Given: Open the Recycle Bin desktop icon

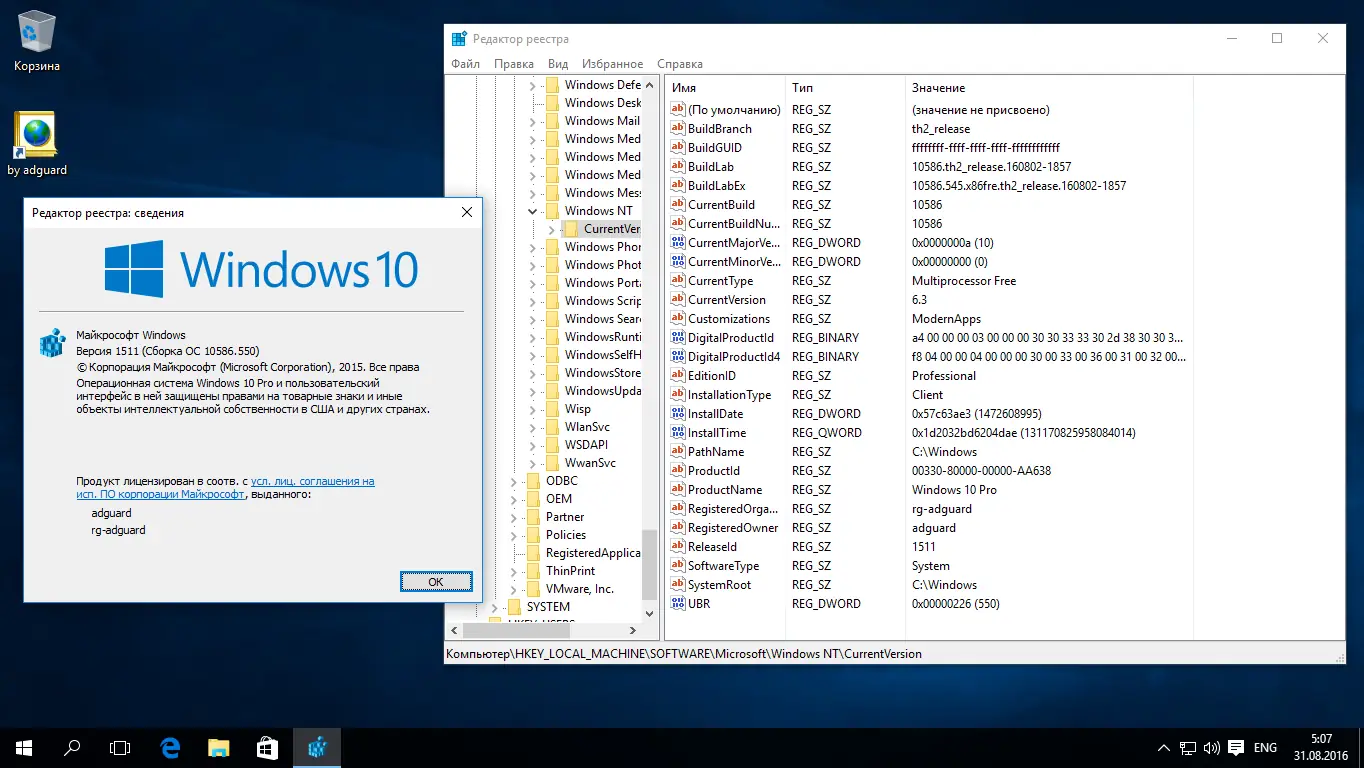Looking at the screenshot, I should [37, 34].
